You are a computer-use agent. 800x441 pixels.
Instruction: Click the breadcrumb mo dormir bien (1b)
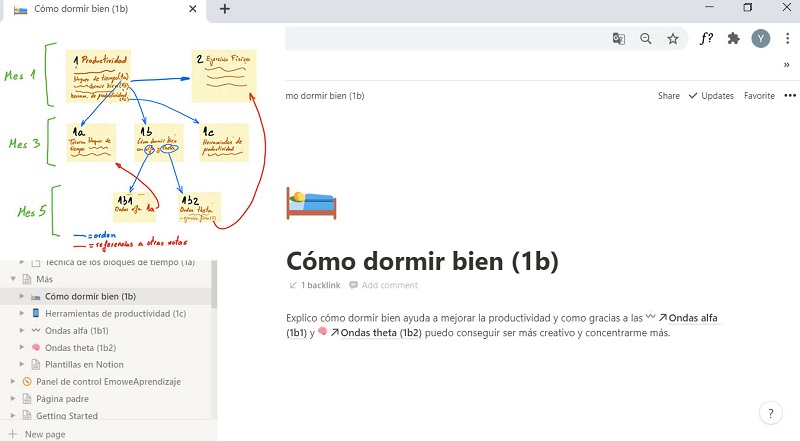pos(325,95)
